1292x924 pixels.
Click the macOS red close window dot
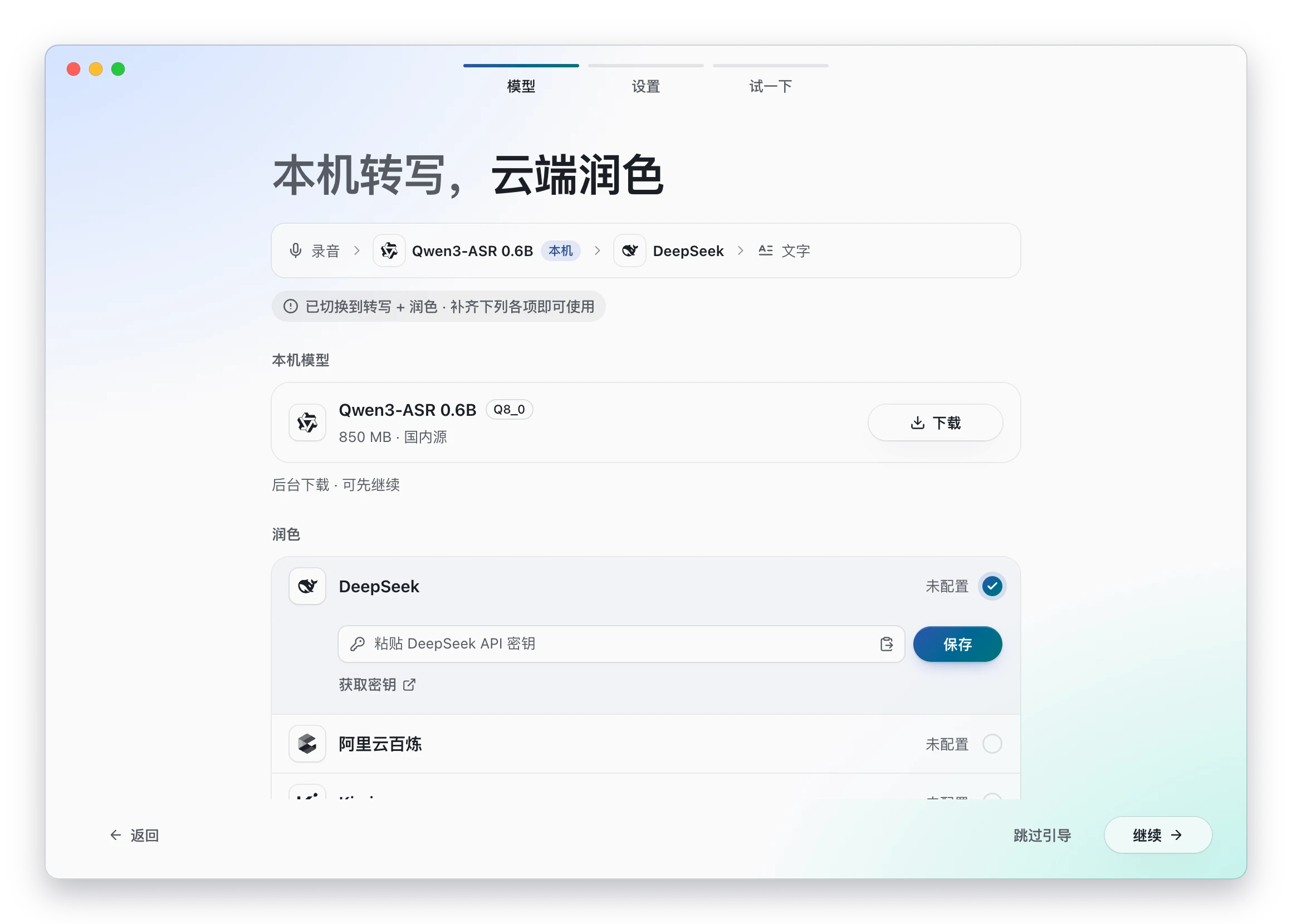tap(74, 69)
